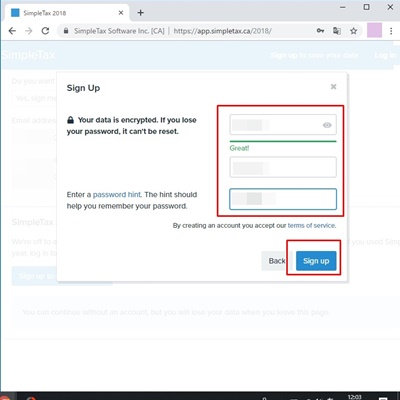400x400 pixels.
Task: Close the Sign Up dialog
Action: tap(333, 87)
